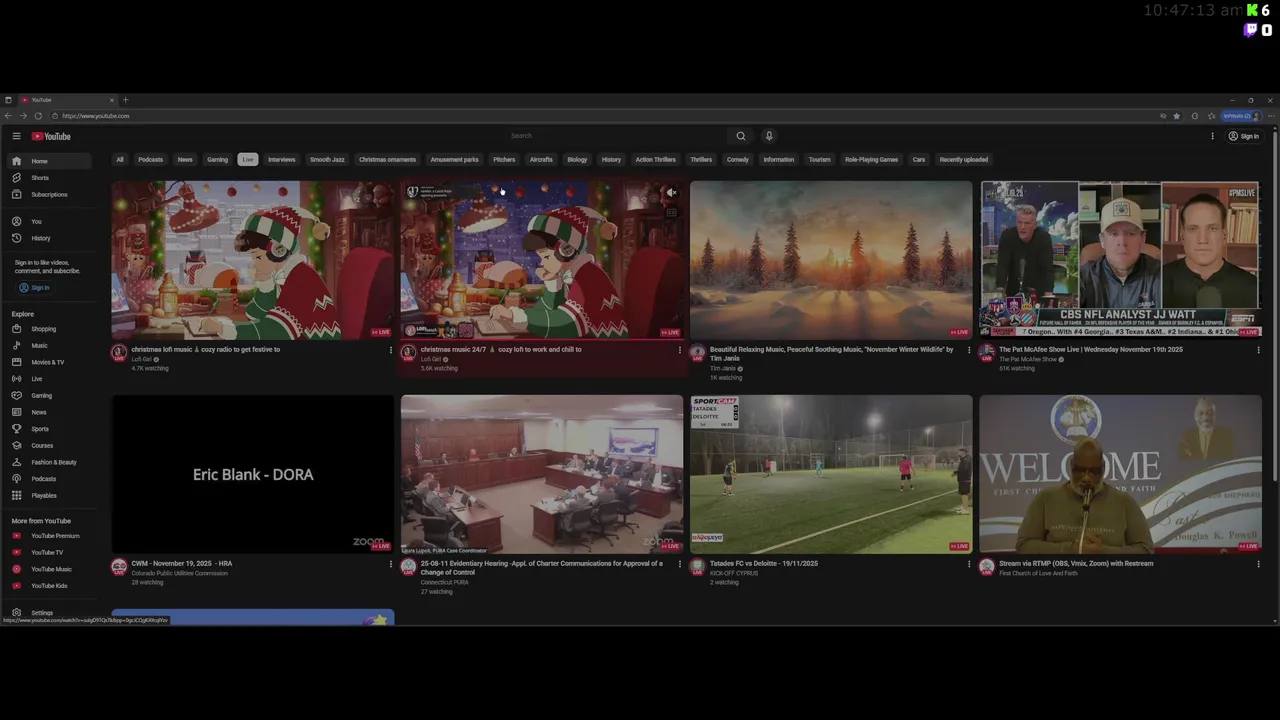Click sidebar Sign in button
The width and height of the screenshot is (1280, 720).
[34, 288]
